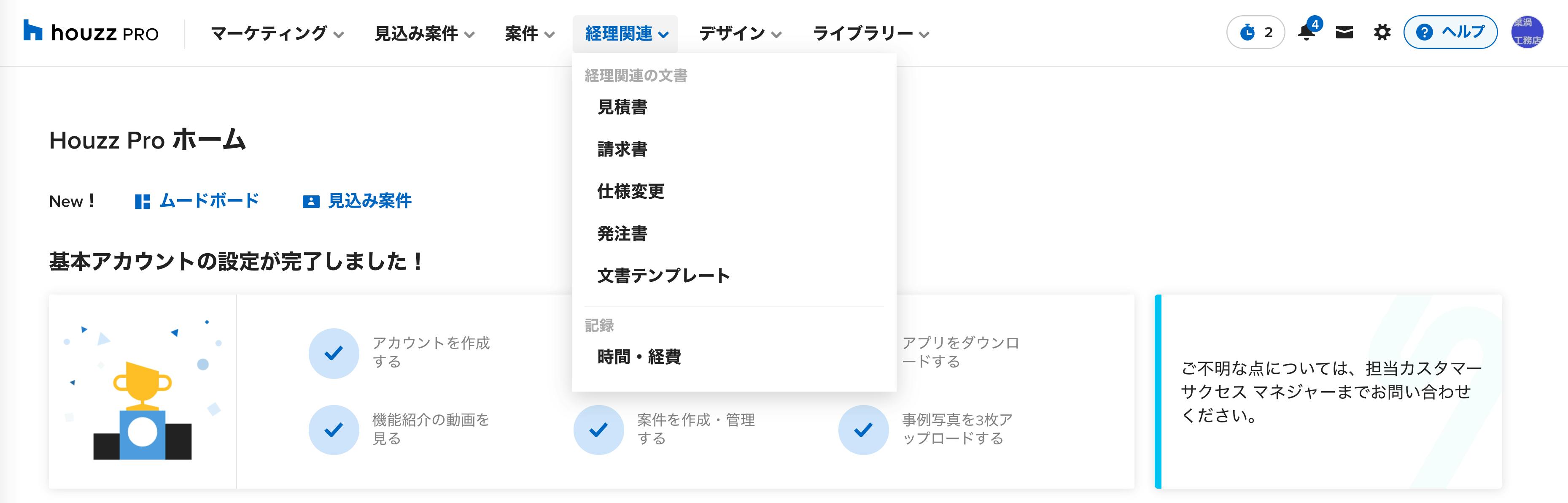Click the 事例写真を3枚アップロードする checkmark circle
Screen dimensions: 1568x503
tap(863, 430)
